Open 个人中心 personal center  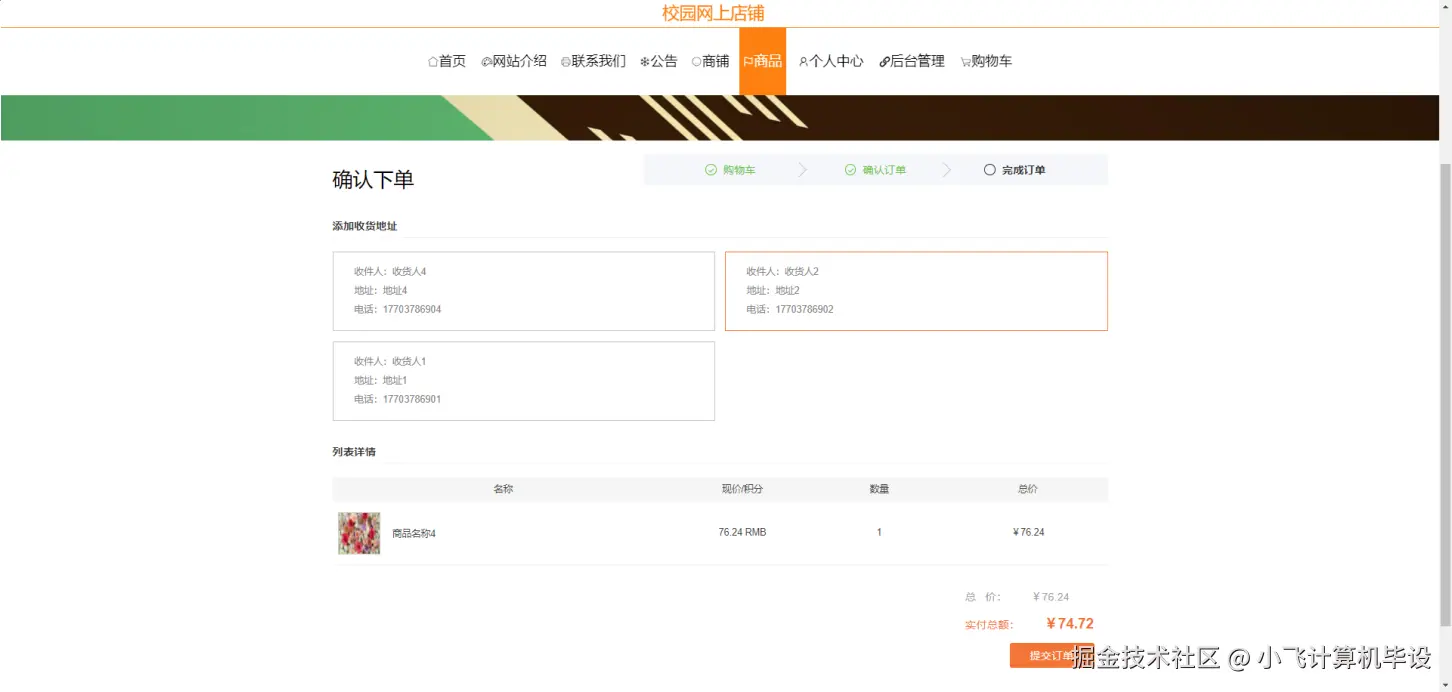coord(831,61)
